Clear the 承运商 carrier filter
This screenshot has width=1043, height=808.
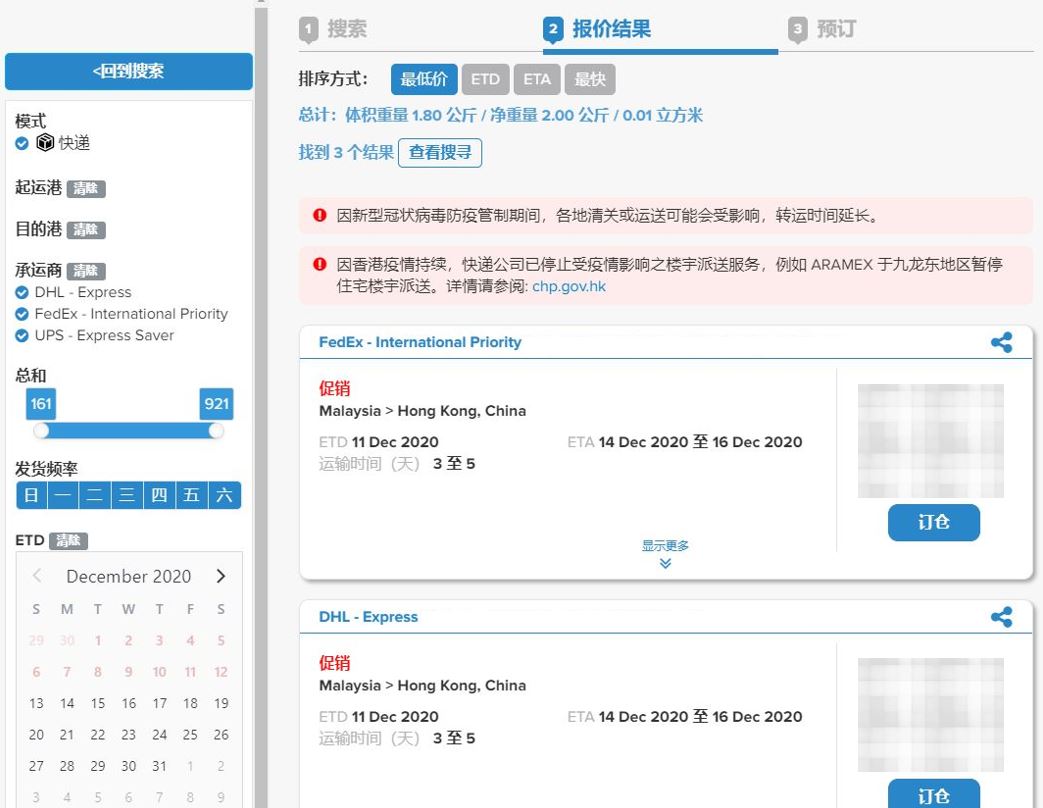86,271
